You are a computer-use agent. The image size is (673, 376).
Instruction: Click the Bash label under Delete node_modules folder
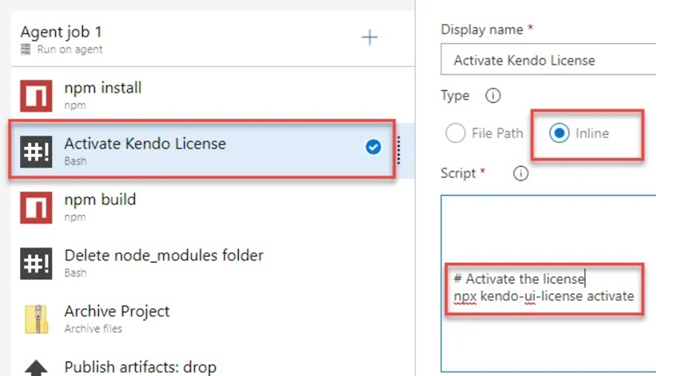click(x=75, y=273)
